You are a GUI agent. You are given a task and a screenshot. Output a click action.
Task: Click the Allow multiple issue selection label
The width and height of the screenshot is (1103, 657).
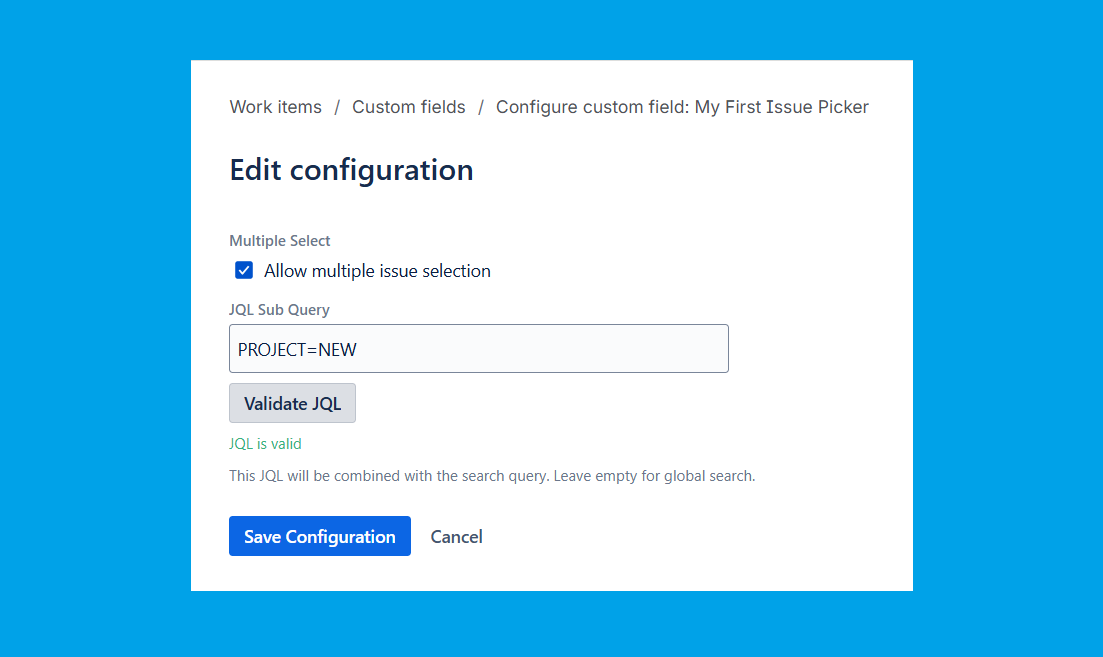coord(377,271)
